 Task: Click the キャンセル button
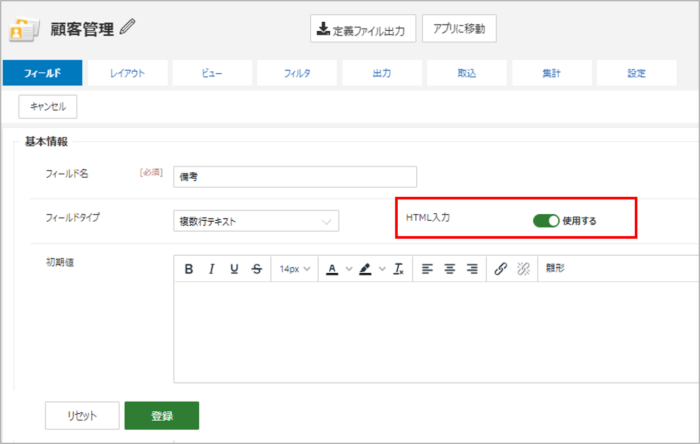coord(48,107)
